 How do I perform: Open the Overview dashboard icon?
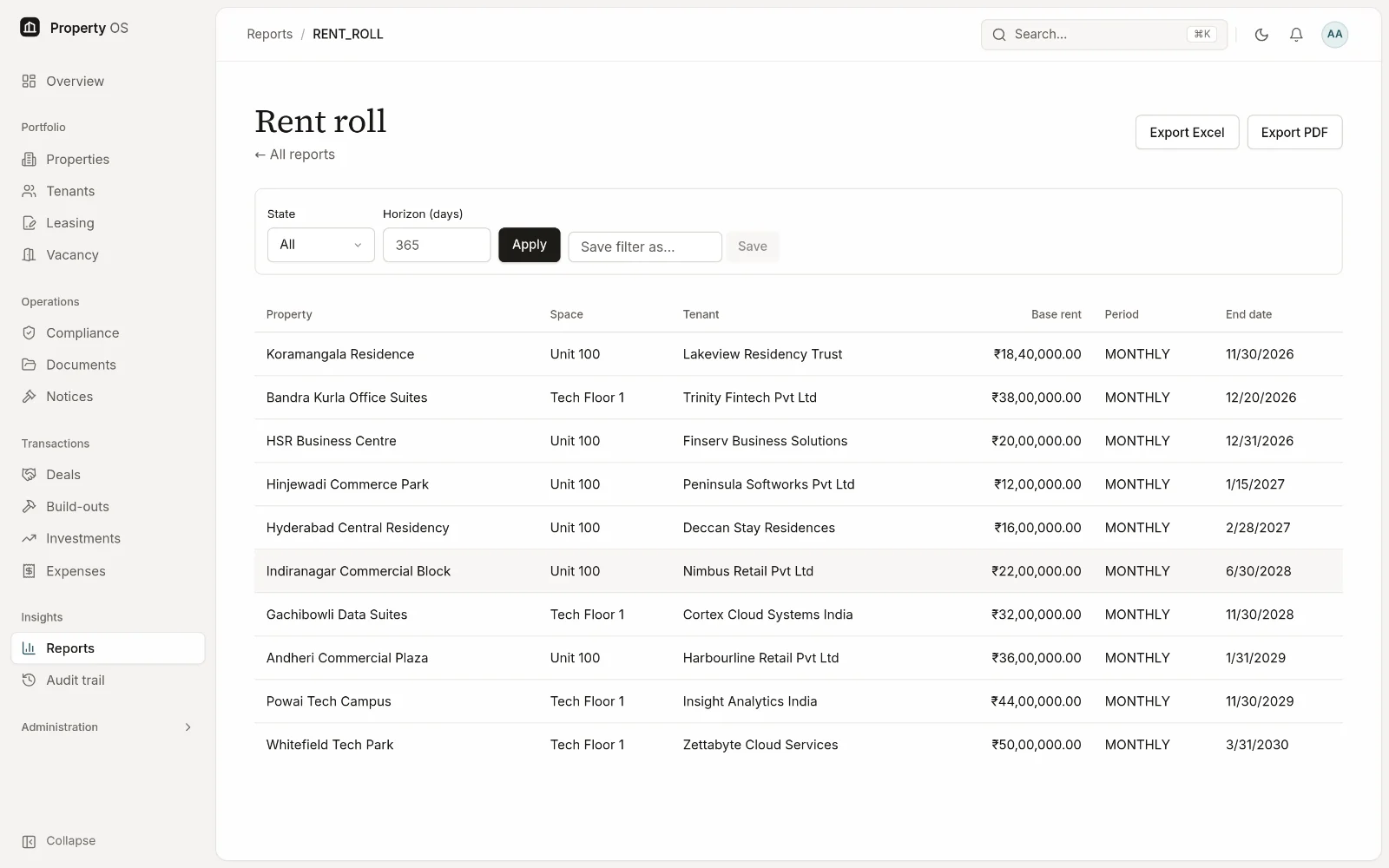coord(29,81)
